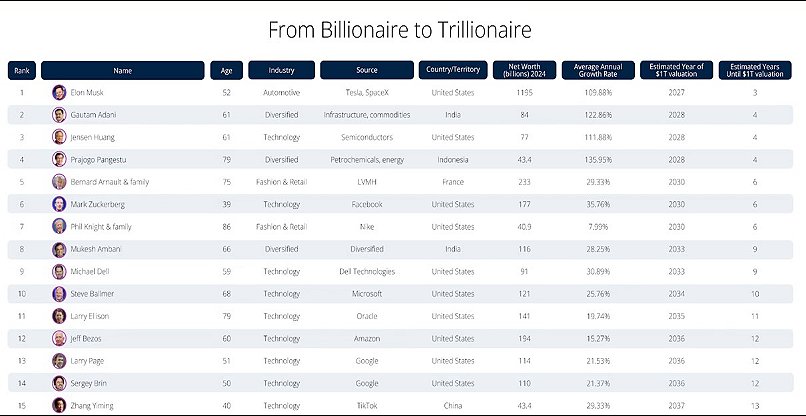Click Michael Dell's profile picture
Screen dimensions: 806x416
pyautogui.click(x=59, y=271)
